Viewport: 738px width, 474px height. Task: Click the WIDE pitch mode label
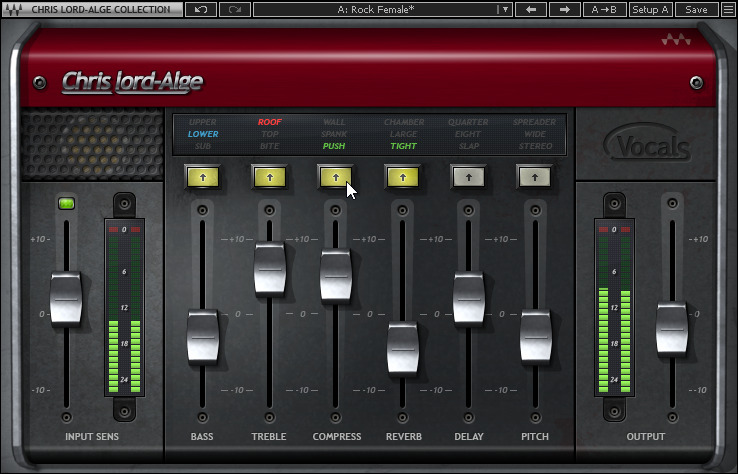(x=535, y=134)
